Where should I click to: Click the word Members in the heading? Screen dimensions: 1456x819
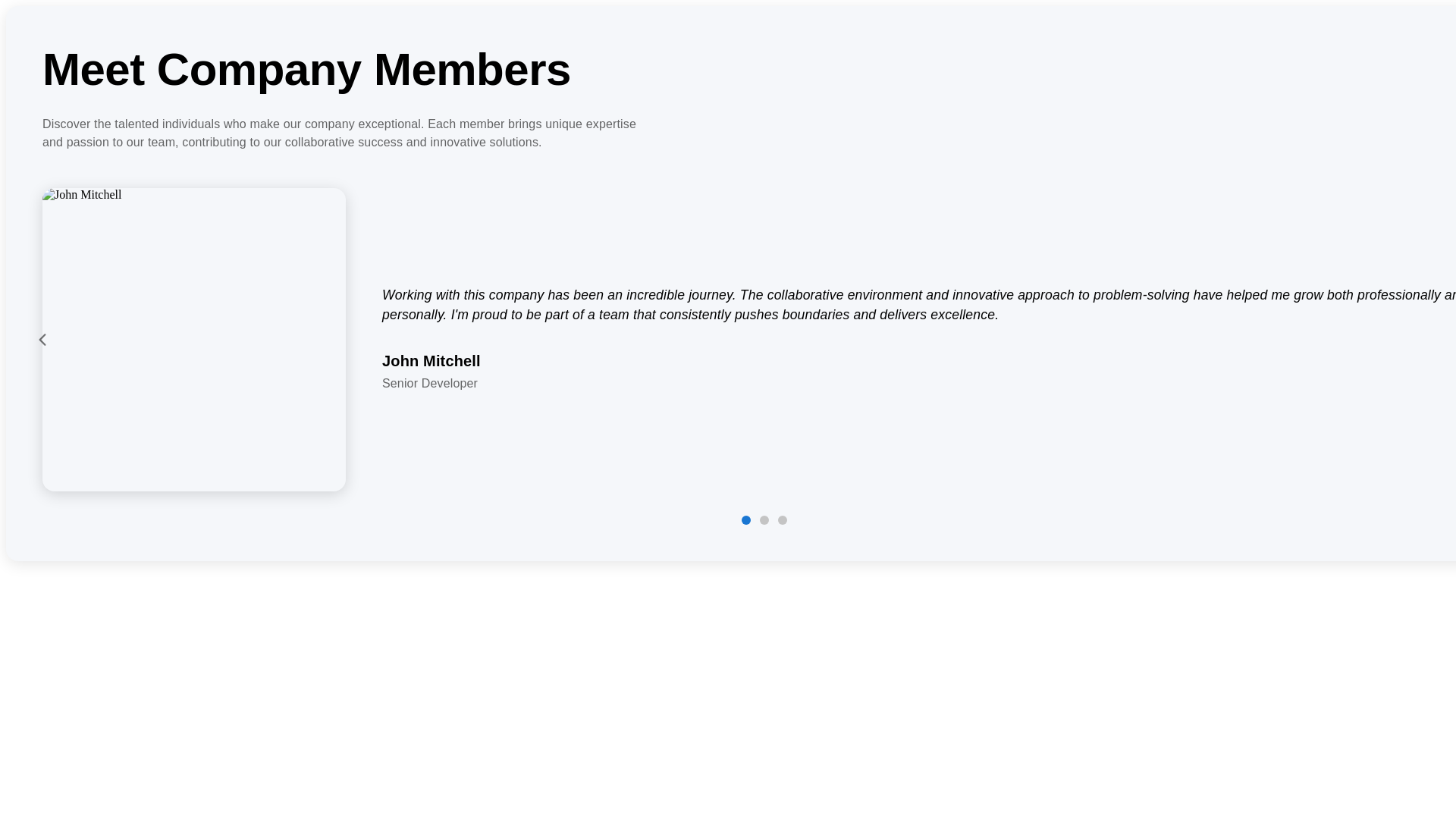(472, 70)
